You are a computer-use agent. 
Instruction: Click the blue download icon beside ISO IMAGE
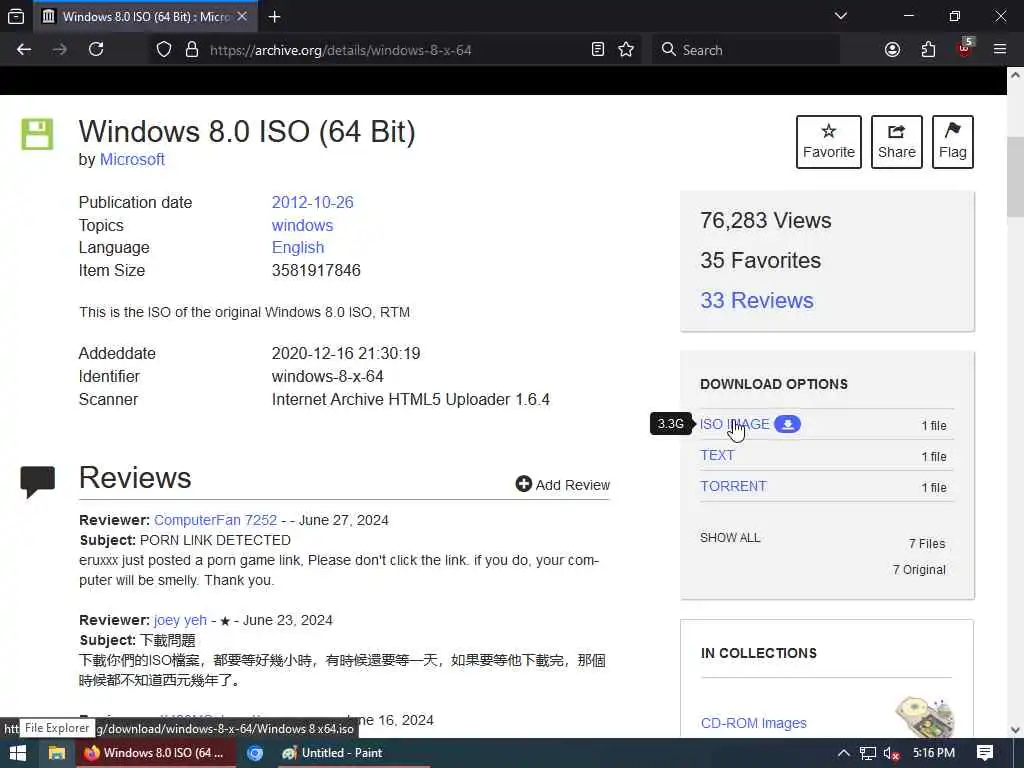coord(788,424)
